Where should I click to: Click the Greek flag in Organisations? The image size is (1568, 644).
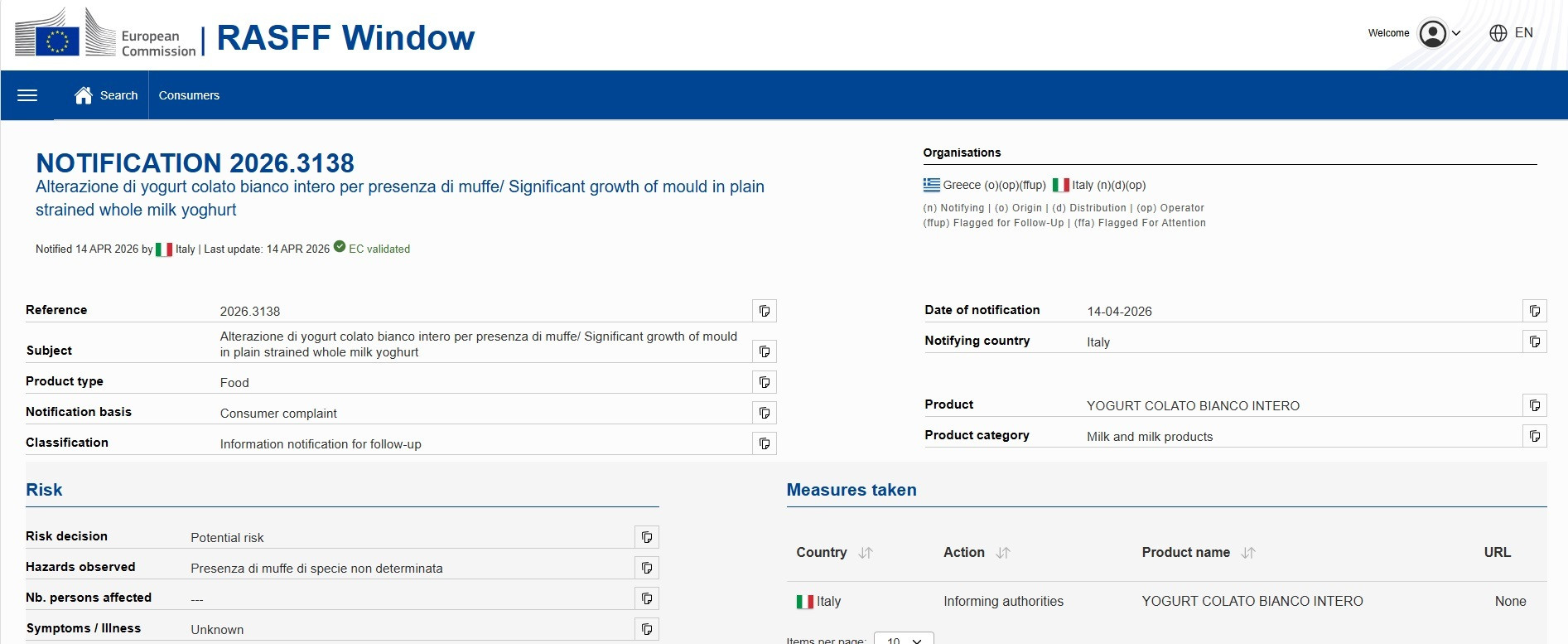tap(932, 185)
